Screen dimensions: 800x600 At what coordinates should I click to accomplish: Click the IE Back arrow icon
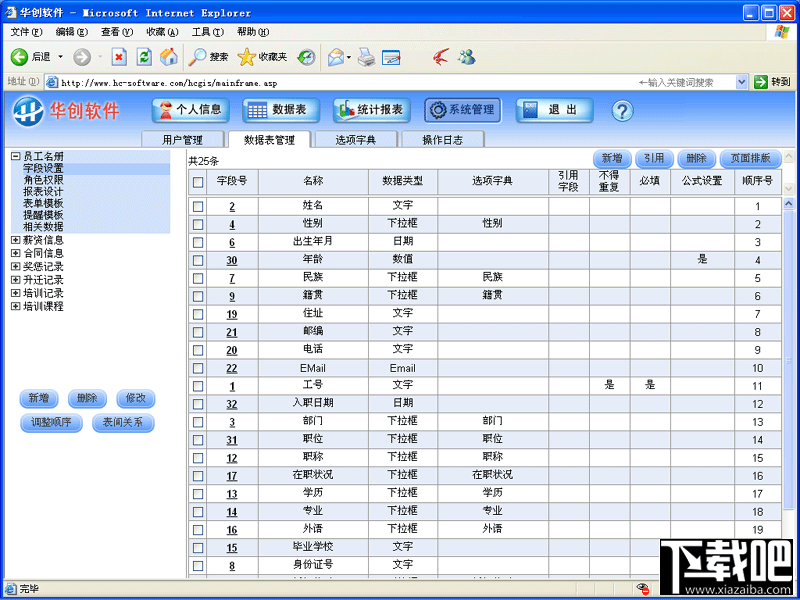[19, 57]
